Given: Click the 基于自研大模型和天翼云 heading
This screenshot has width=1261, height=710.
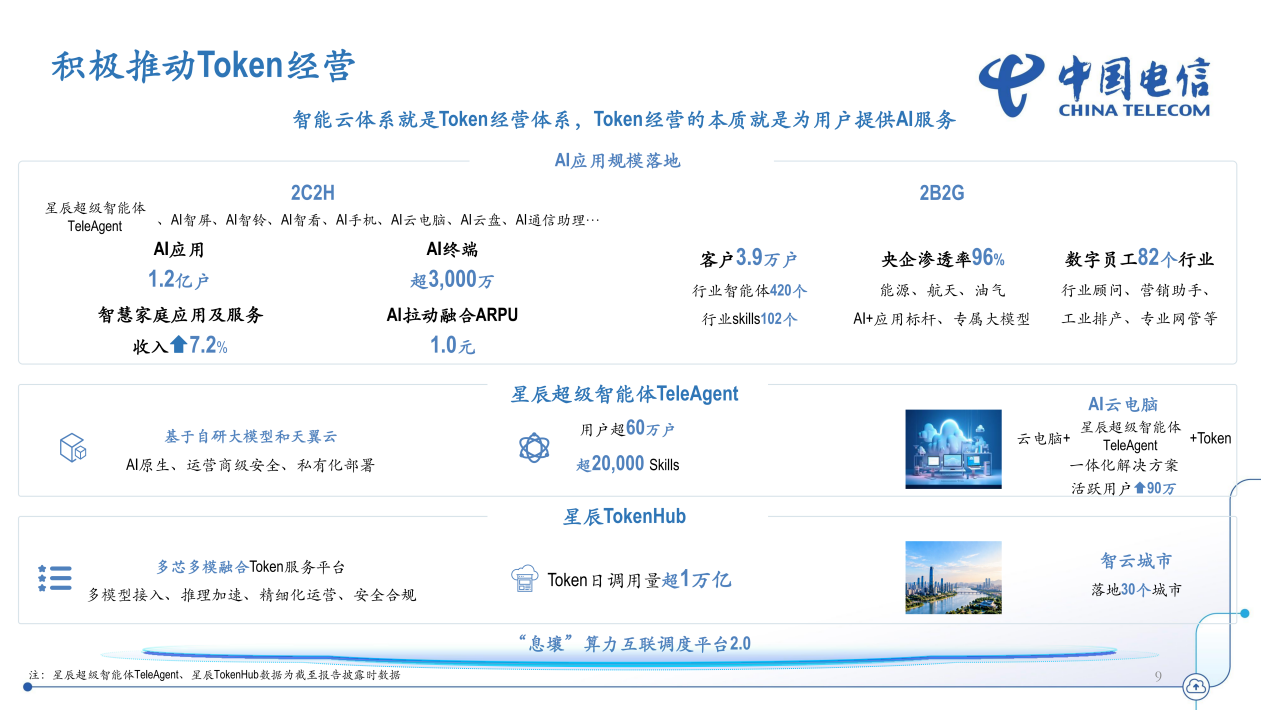Looking at the screenshot, I should tap(251, 437).
